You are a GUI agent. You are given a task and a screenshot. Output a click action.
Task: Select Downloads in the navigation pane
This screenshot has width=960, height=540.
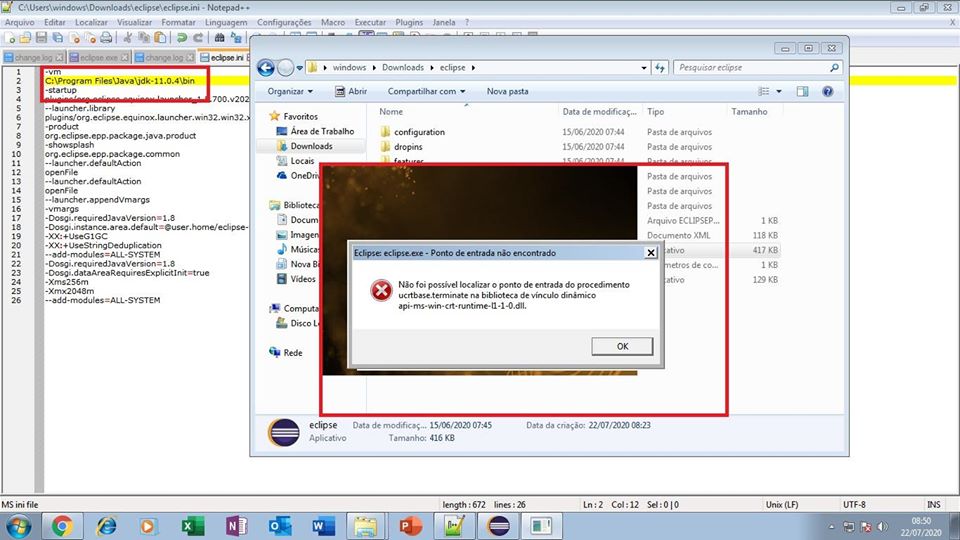point(311,146)
